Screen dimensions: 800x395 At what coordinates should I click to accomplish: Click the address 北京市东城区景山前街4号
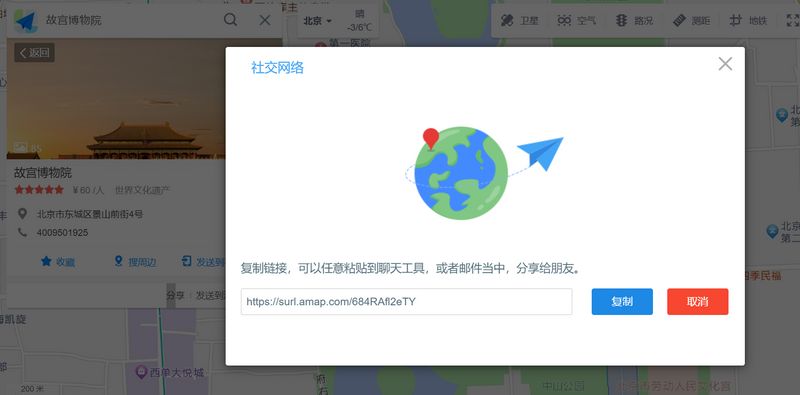90,214
